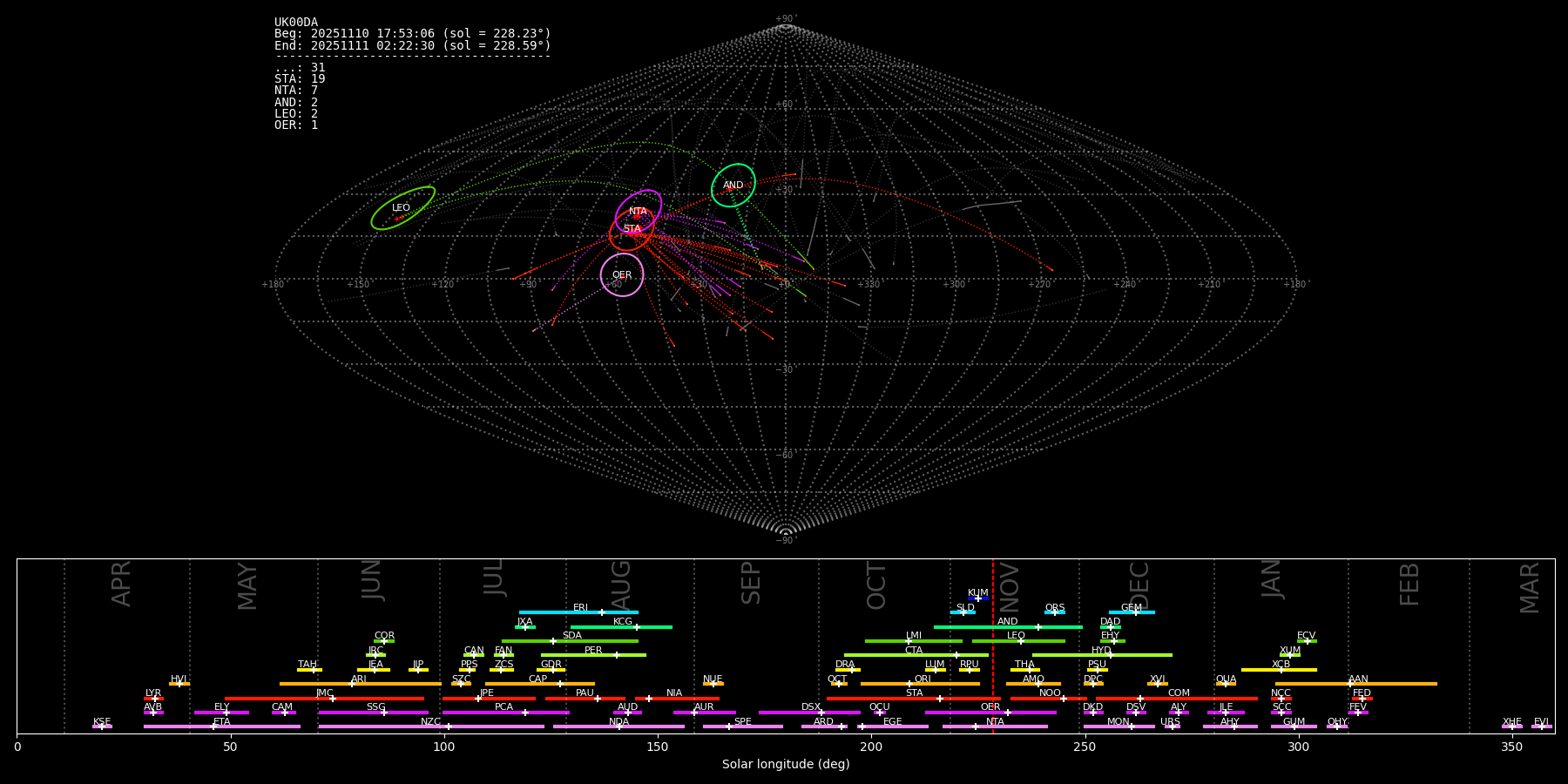Viewport: 1568px width, 784px height.
Task: Select the red STA radiant circle
Action: point(632,229)
